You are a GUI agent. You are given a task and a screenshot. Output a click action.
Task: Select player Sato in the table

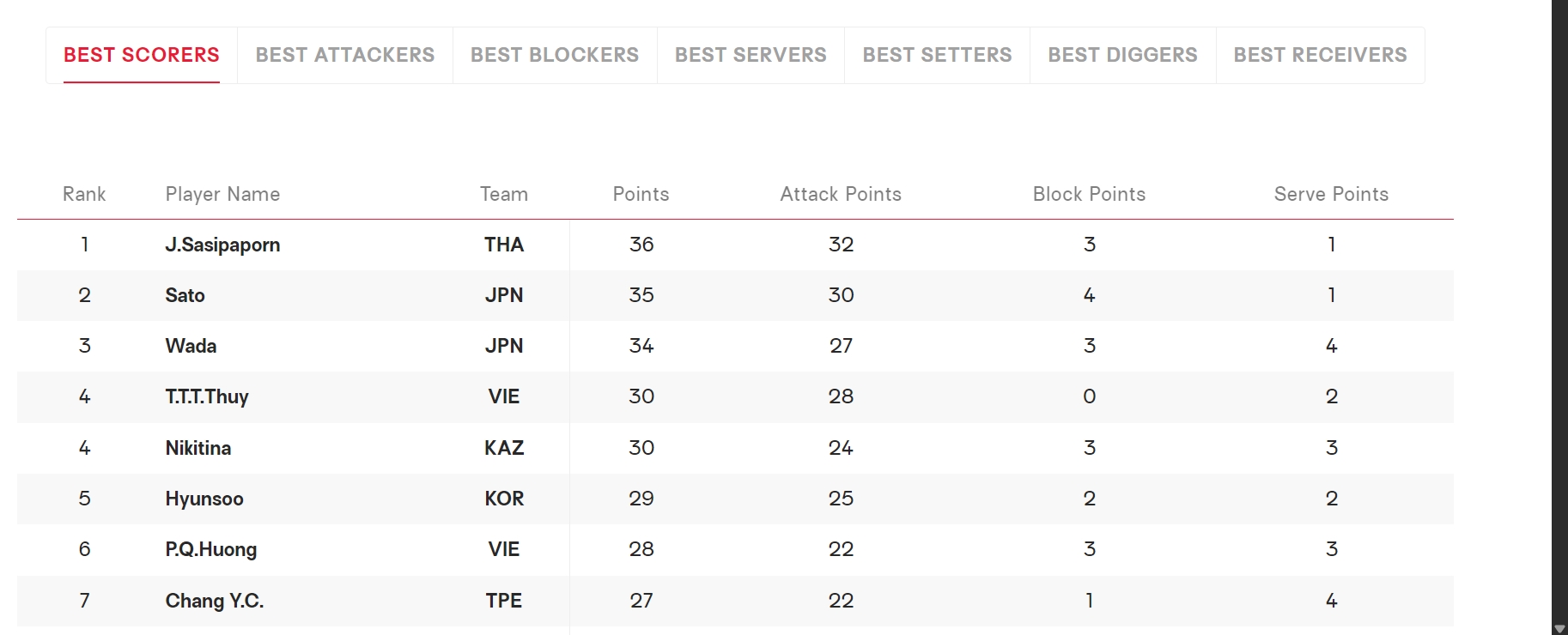(x=185, y=295)
